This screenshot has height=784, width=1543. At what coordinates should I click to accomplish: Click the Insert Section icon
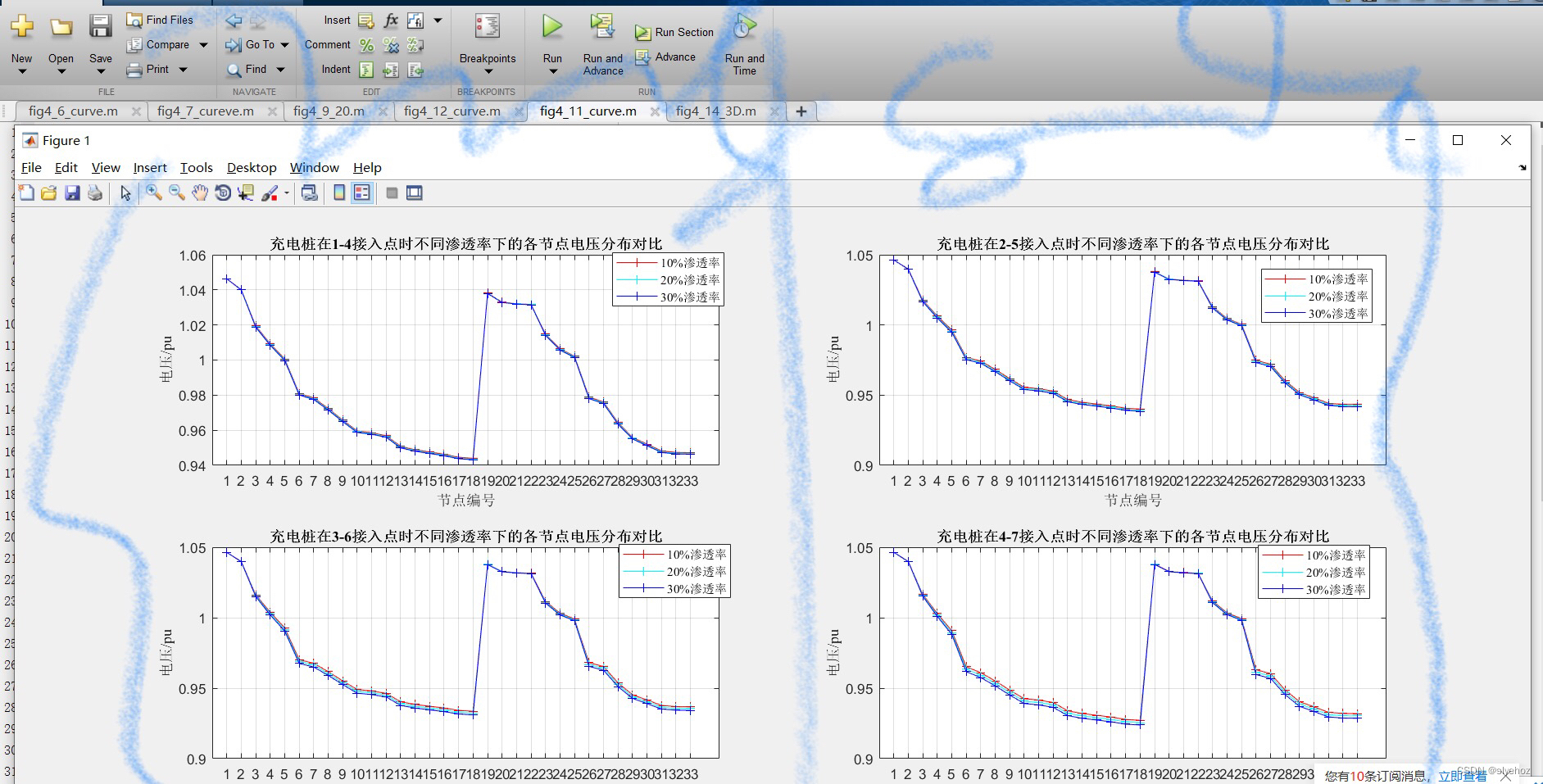366,20
